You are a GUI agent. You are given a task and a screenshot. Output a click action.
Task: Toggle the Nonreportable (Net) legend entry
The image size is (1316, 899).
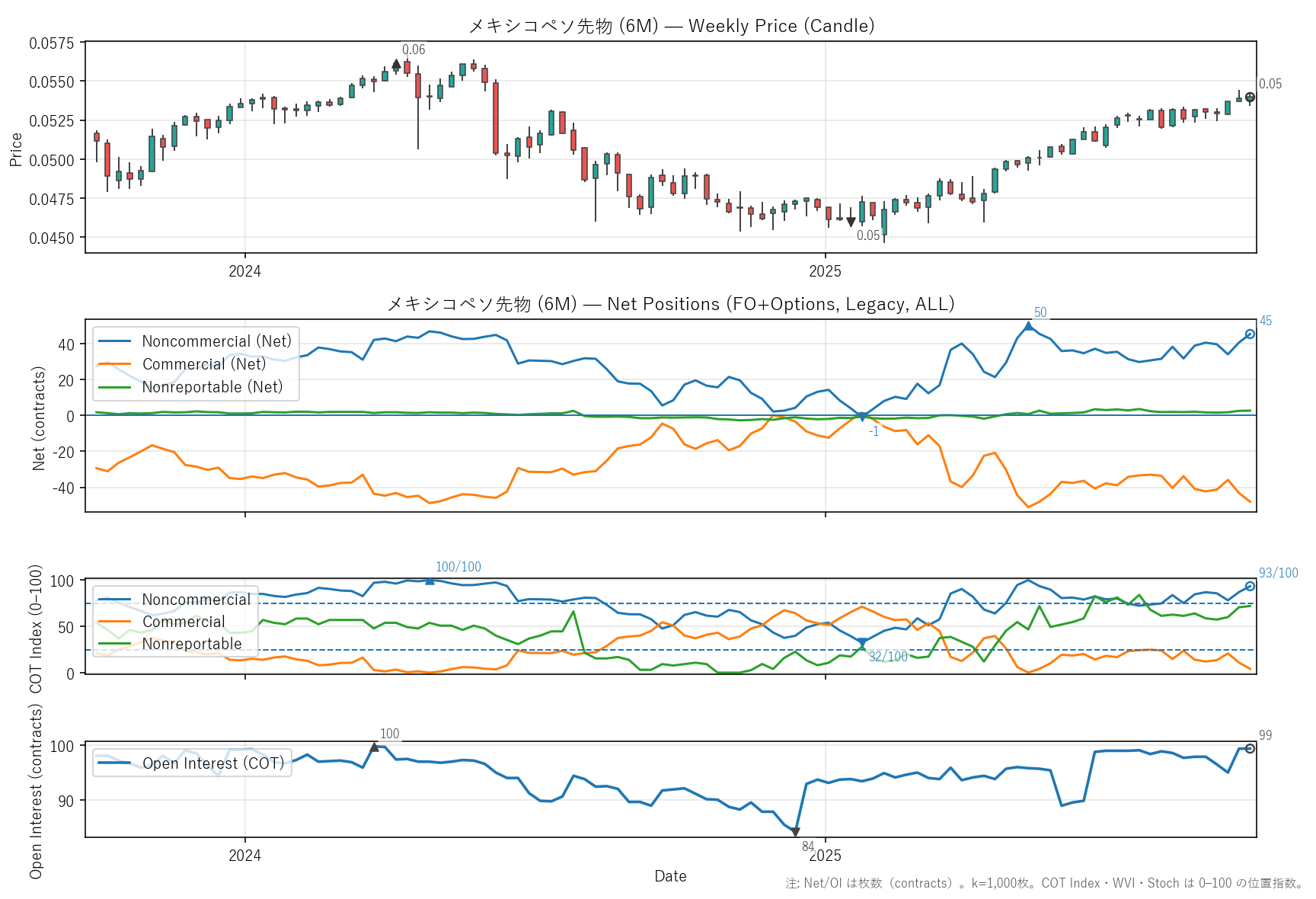click(212, 387)
